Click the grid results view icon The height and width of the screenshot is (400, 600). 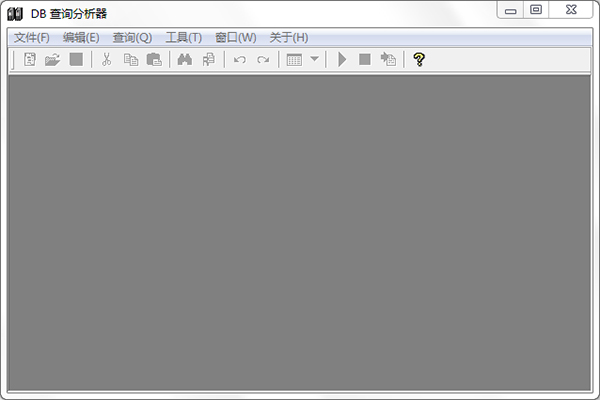(x=294, y=60)
